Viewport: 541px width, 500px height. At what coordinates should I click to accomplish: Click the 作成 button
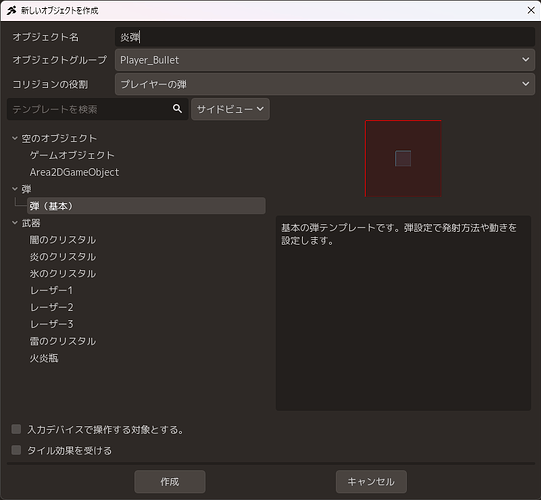pos(170,481)
